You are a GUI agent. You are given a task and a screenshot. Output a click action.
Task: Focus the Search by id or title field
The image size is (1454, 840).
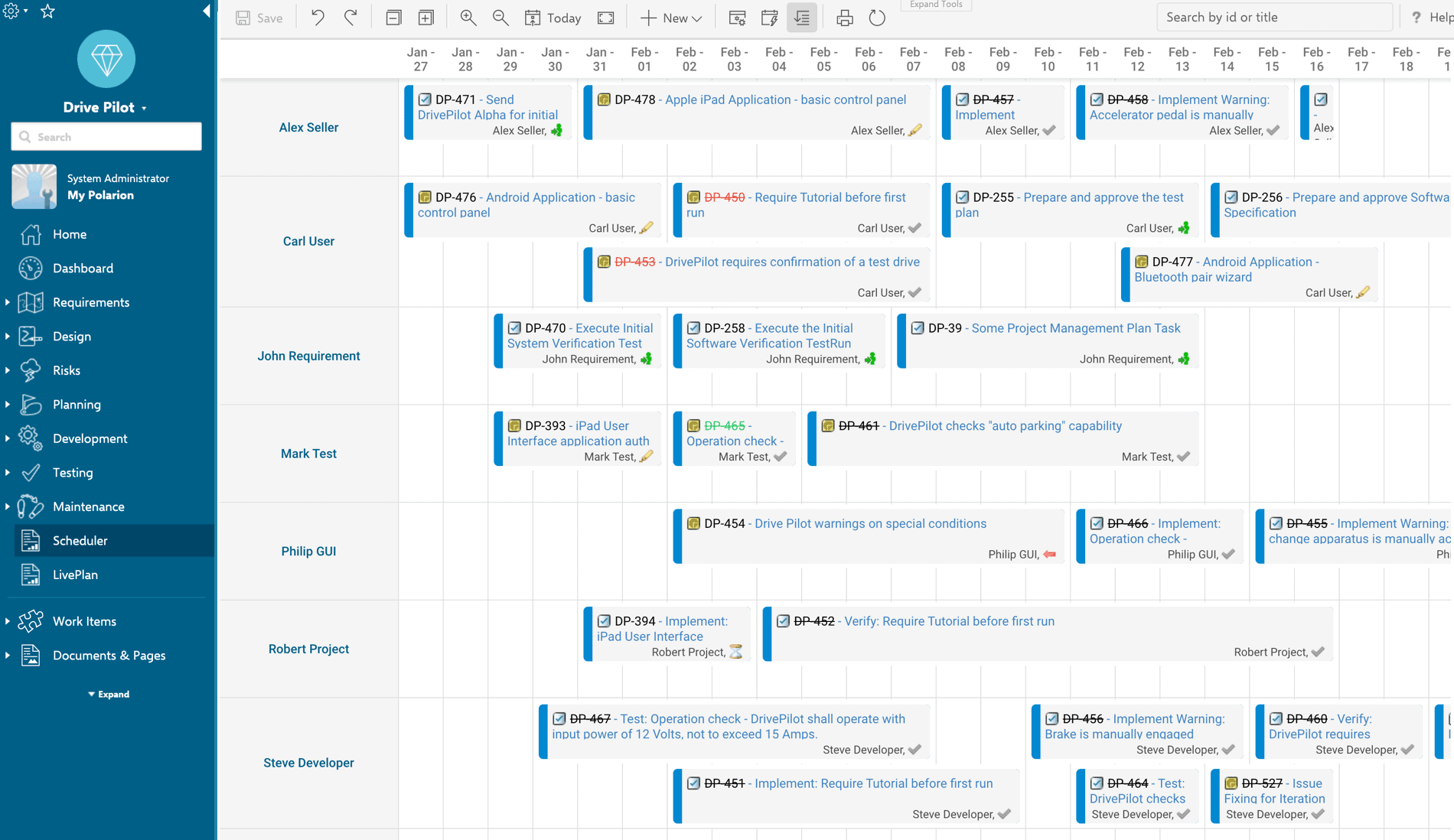[1274, 17]
